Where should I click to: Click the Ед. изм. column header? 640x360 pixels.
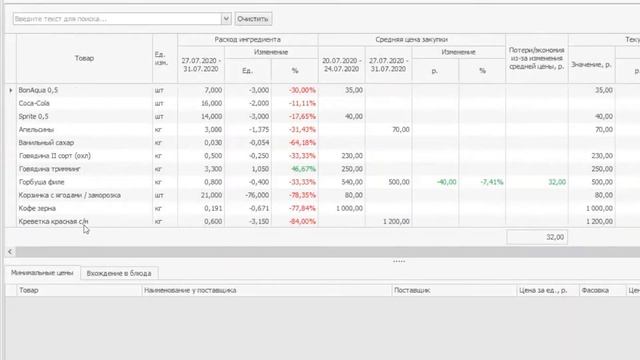[x=164, y=58]
